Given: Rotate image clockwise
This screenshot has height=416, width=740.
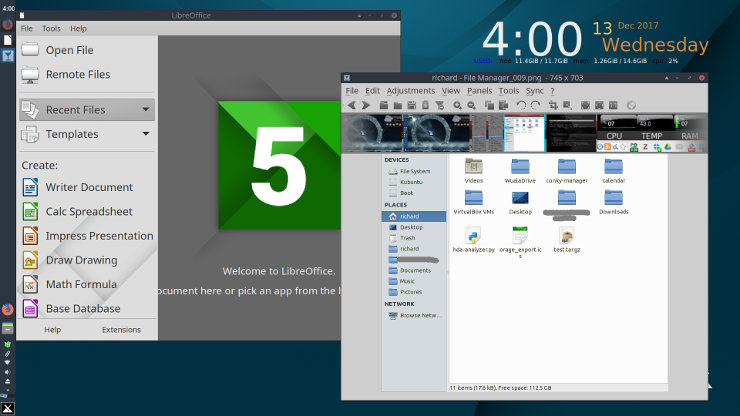Looking at the screenshot, I should click(x=535, y=105).
